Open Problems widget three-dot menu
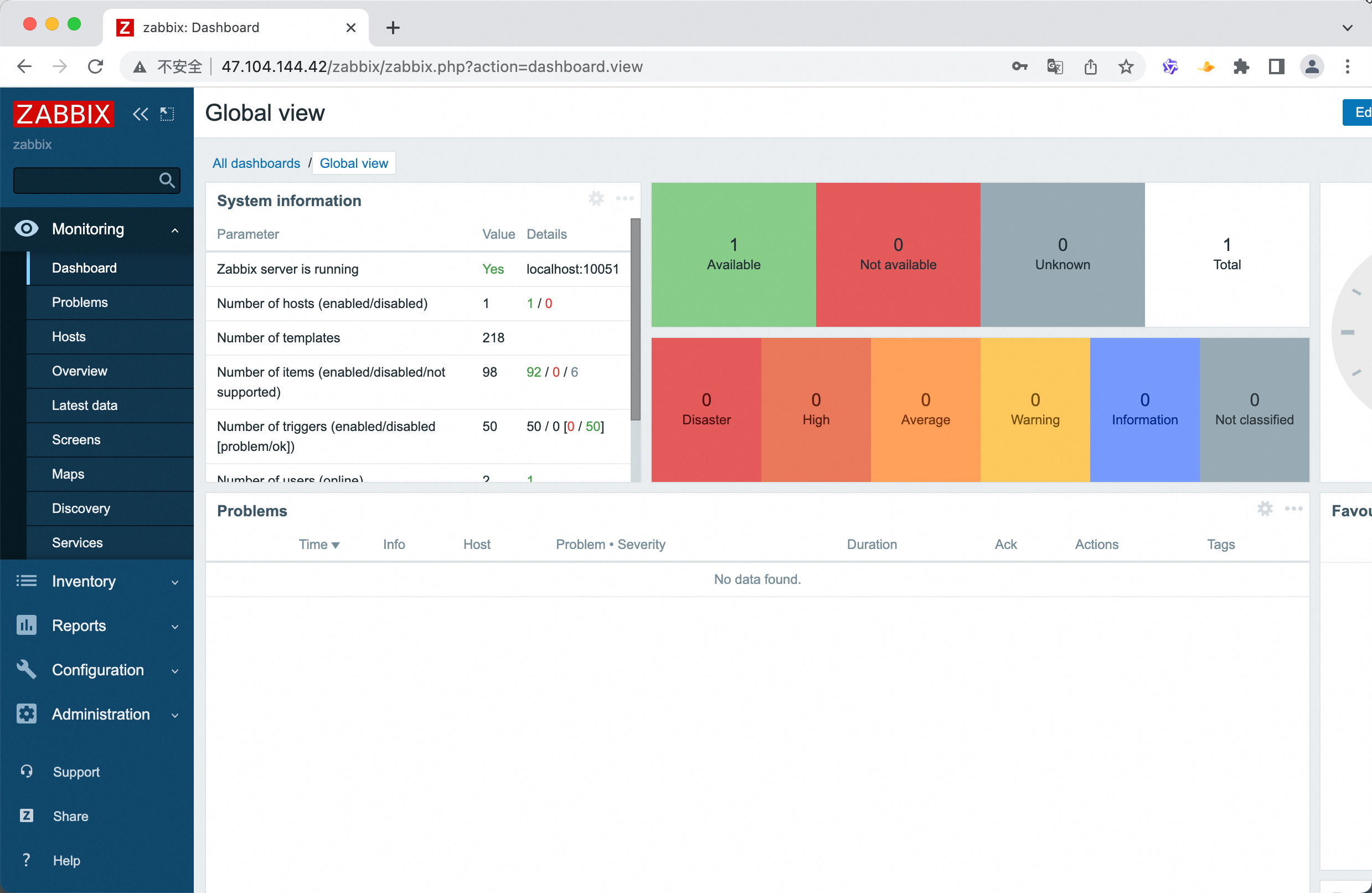Image resolution: width=1372 pixels, height=893 pixels. (x=1293, y=508)
